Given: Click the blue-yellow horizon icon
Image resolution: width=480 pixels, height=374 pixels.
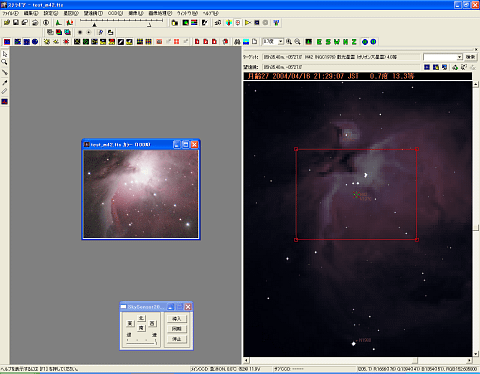Looking at the screenshot, I should pyautogui.click(x=246, y=42).
